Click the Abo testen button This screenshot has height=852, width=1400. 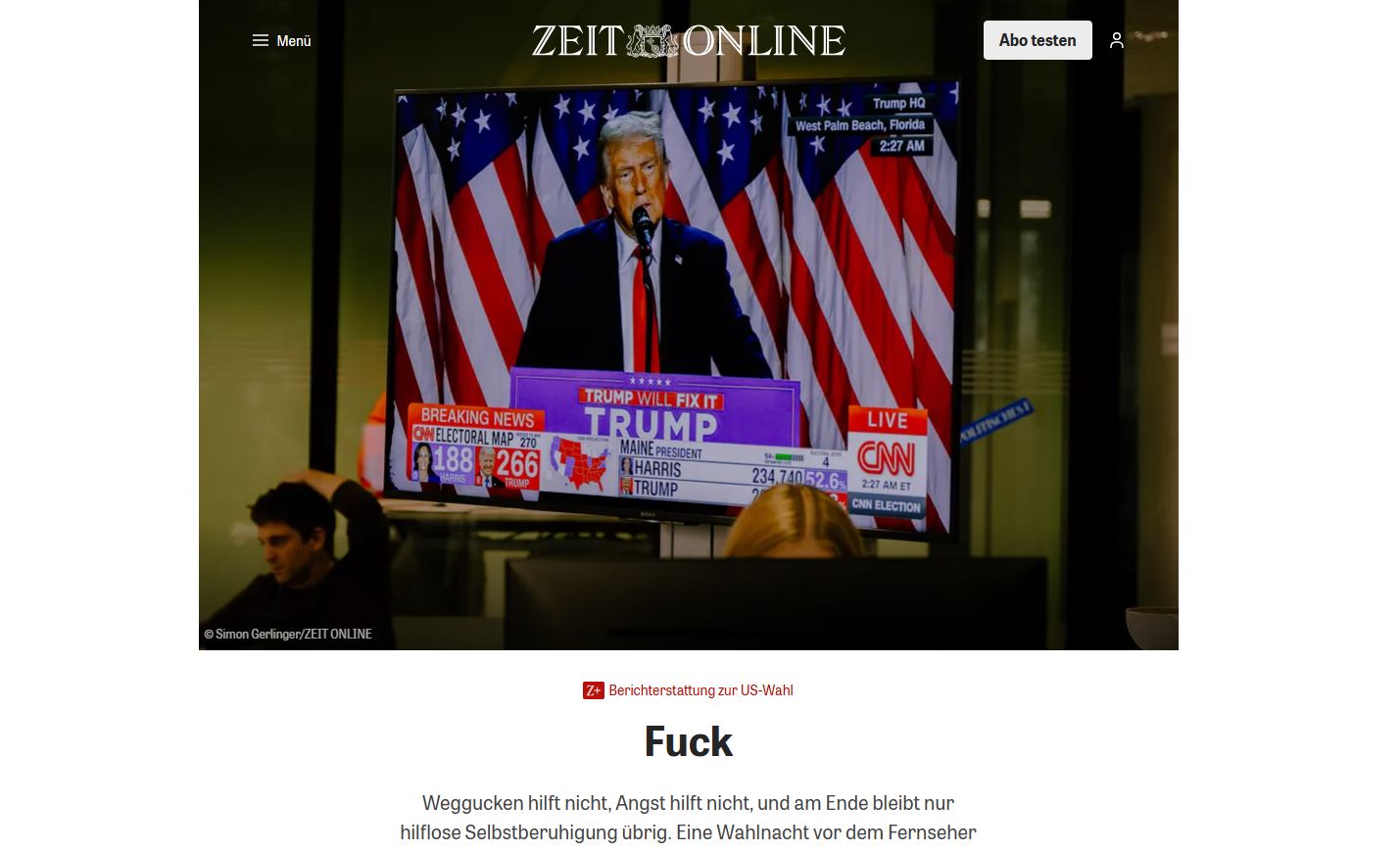1038,40
